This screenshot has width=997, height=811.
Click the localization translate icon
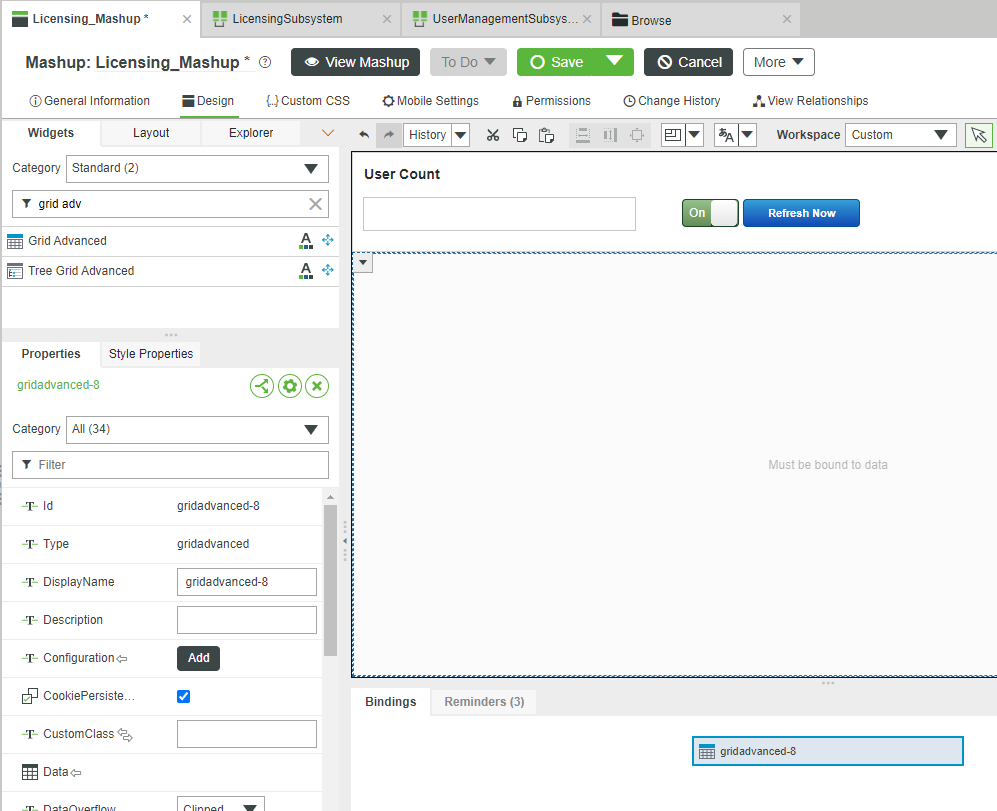725,135
